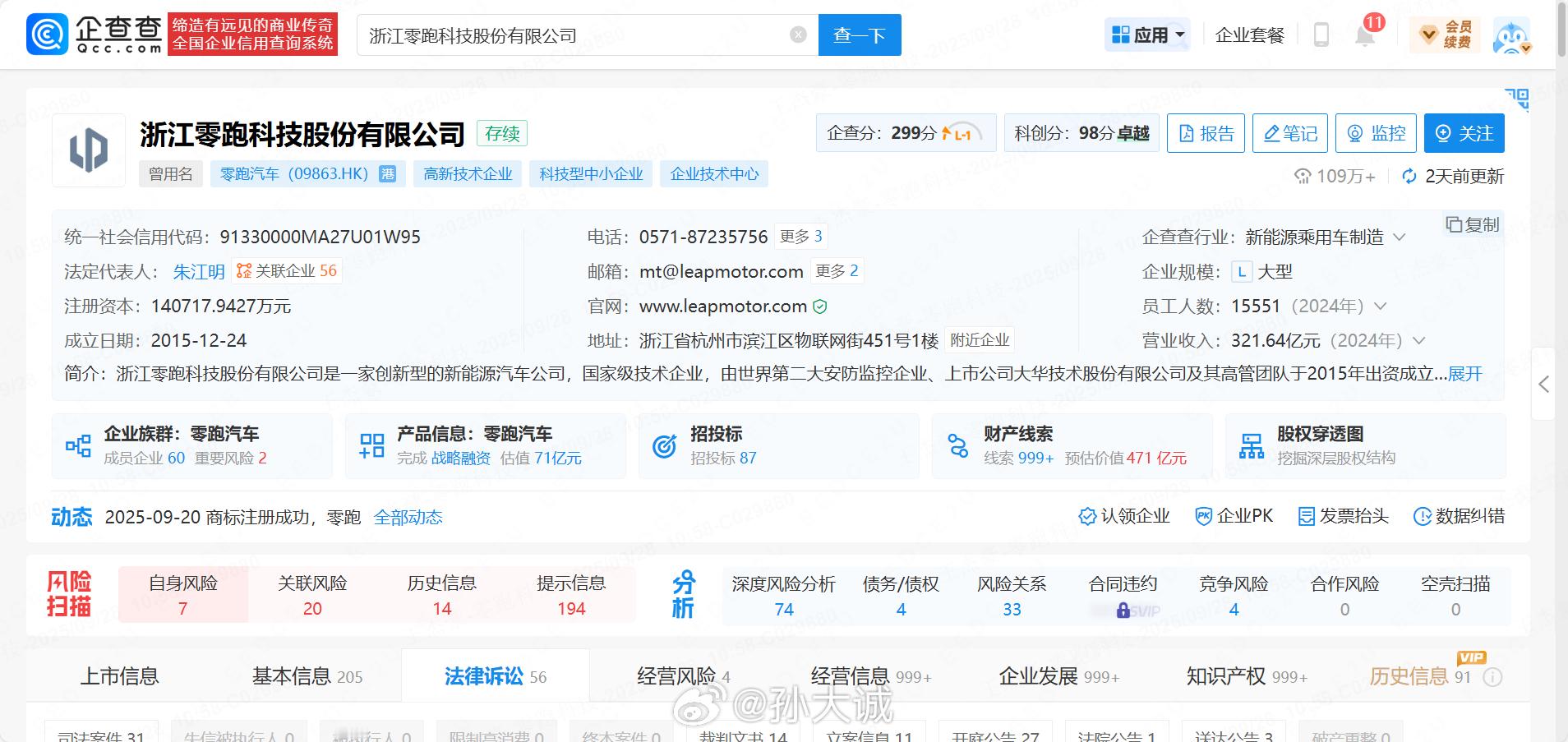This screenshot has width=1568, height=742.
Task: Click the QR code icon at card corner
Action: tap(1517, 100)
